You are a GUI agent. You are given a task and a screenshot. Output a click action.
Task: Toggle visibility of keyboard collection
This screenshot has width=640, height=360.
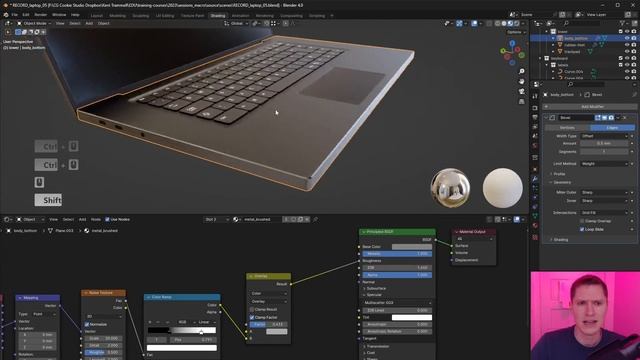pyautogui.click(x=627, y=58)
